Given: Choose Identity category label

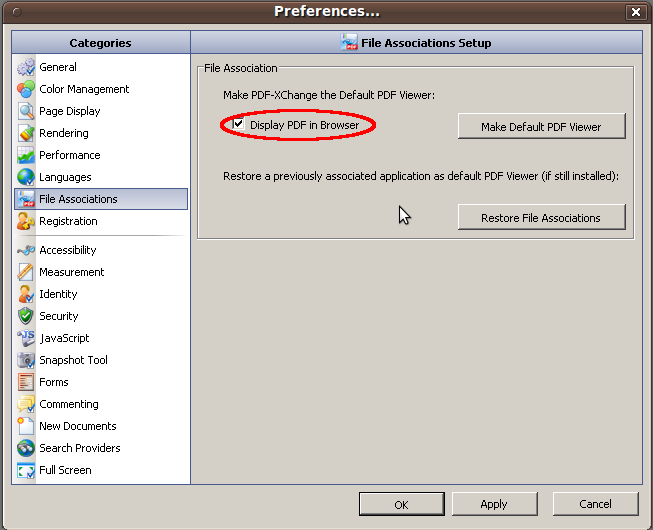Looking at the screenshot, I should (x=58, y=294).
